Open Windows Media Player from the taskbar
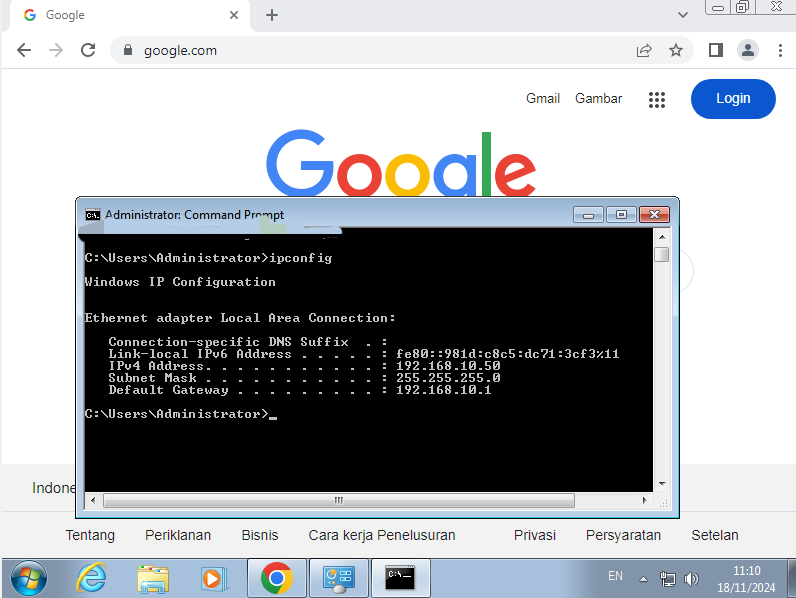Viewport: 796px width, 598px height. 213,579
